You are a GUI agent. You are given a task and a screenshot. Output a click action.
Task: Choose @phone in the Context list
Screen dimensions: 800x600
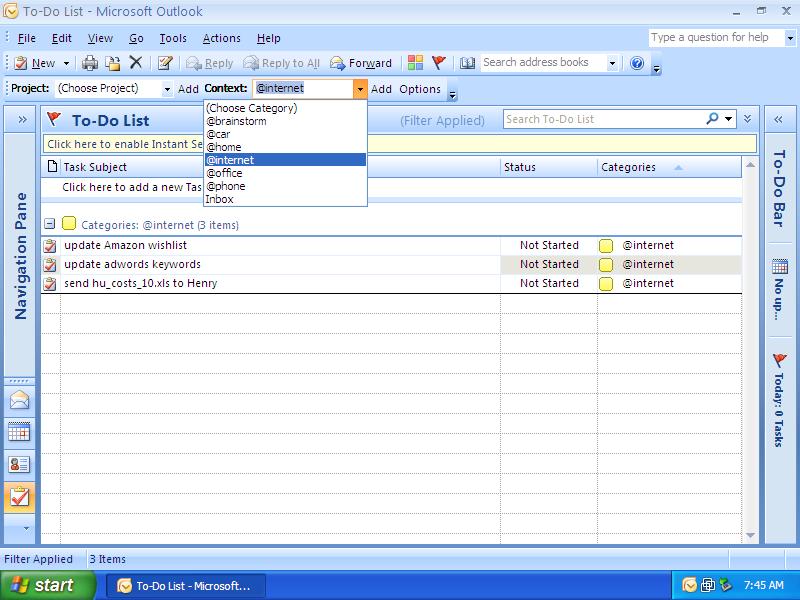point(225,186)
